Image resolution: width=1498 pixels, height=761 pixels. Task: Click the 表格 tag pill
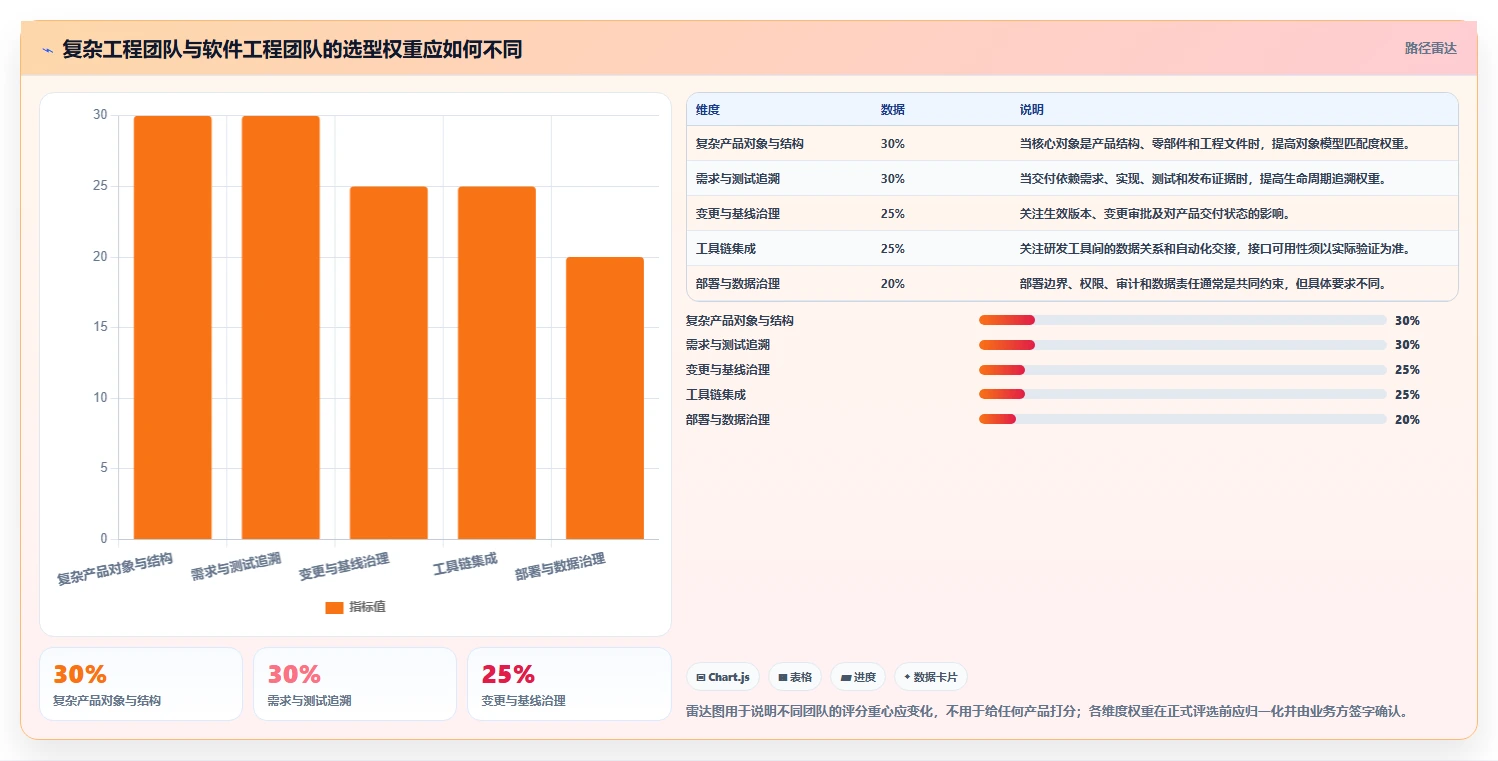[795, 677]
